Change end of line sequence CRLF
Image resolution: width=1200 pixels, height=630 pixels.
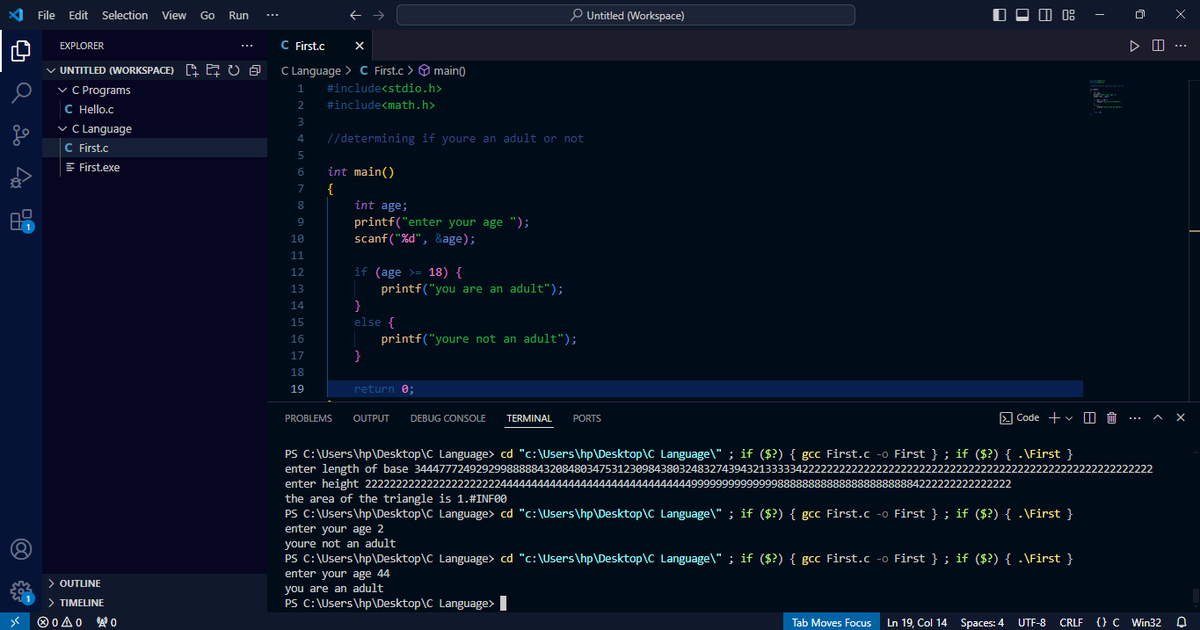(x=1071, y=622)
